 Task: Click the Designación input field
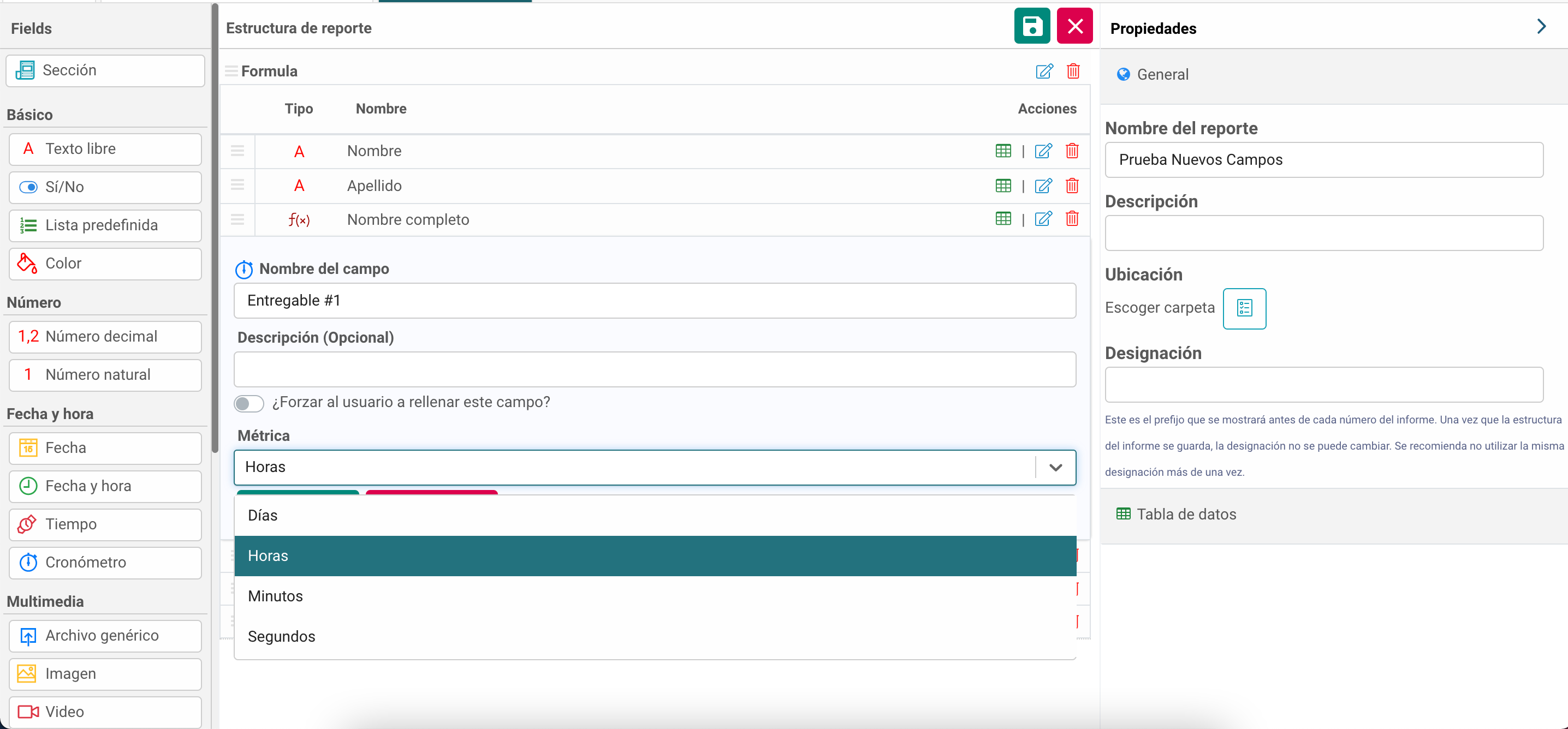point(1324,385)
